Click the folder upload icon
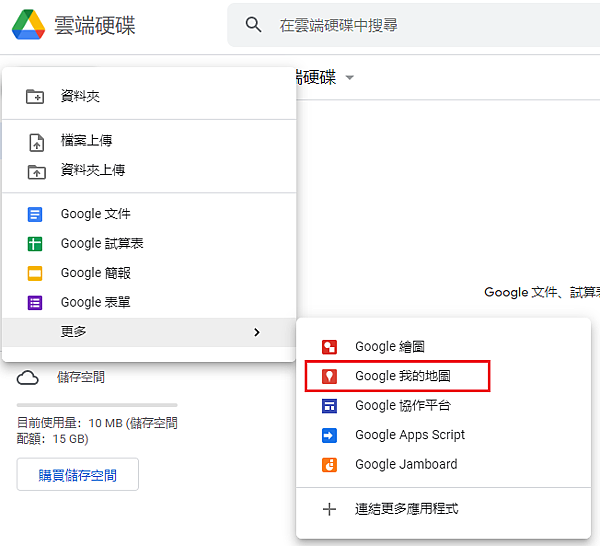Viewport: 600px width, 546px height. coord(37,172)
